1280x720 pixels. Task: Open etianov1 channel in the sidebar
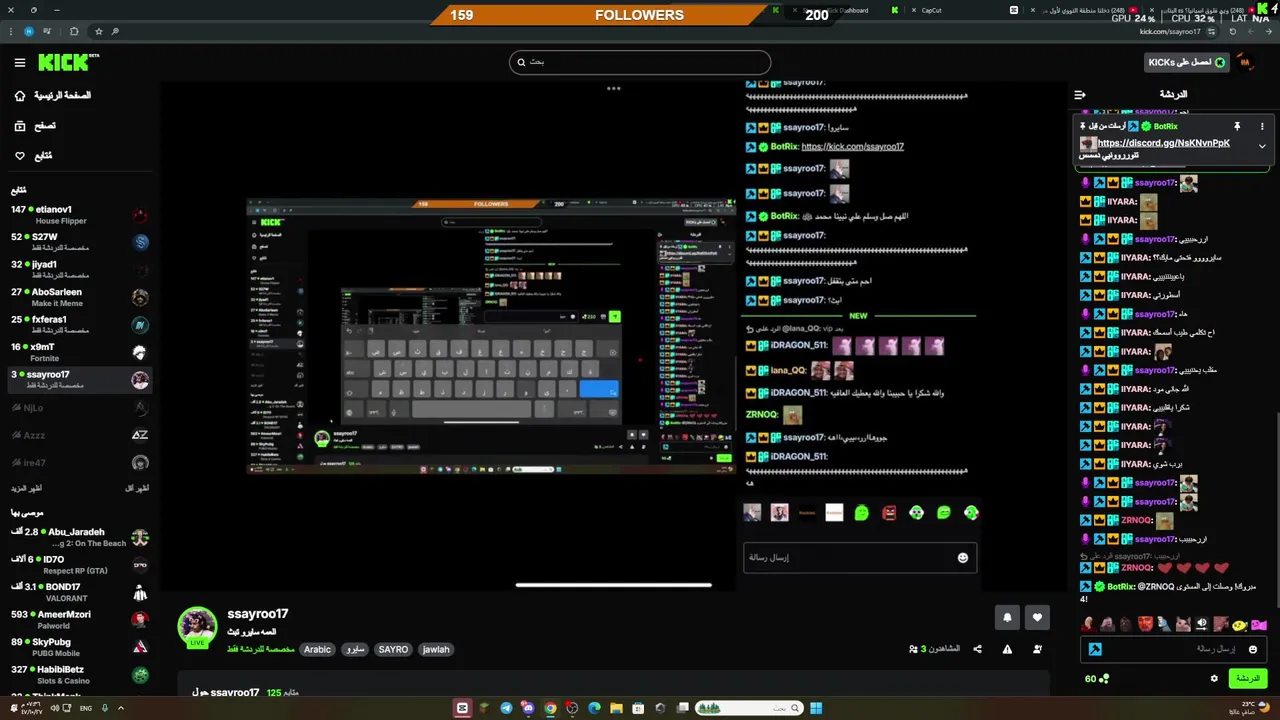click(x=80, y=215)
